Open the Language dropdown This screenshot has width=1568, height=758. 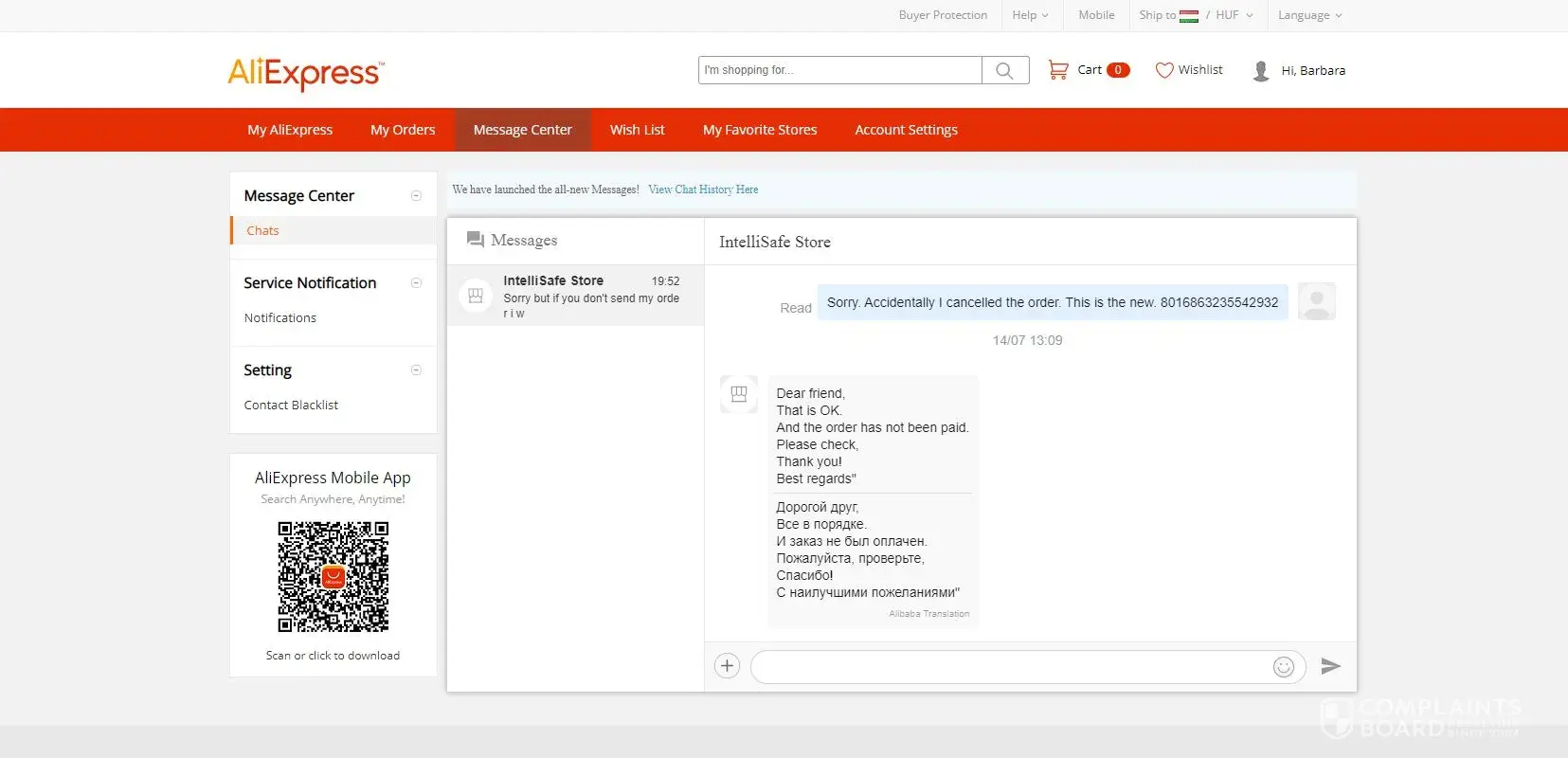[x=1309, y=15]
